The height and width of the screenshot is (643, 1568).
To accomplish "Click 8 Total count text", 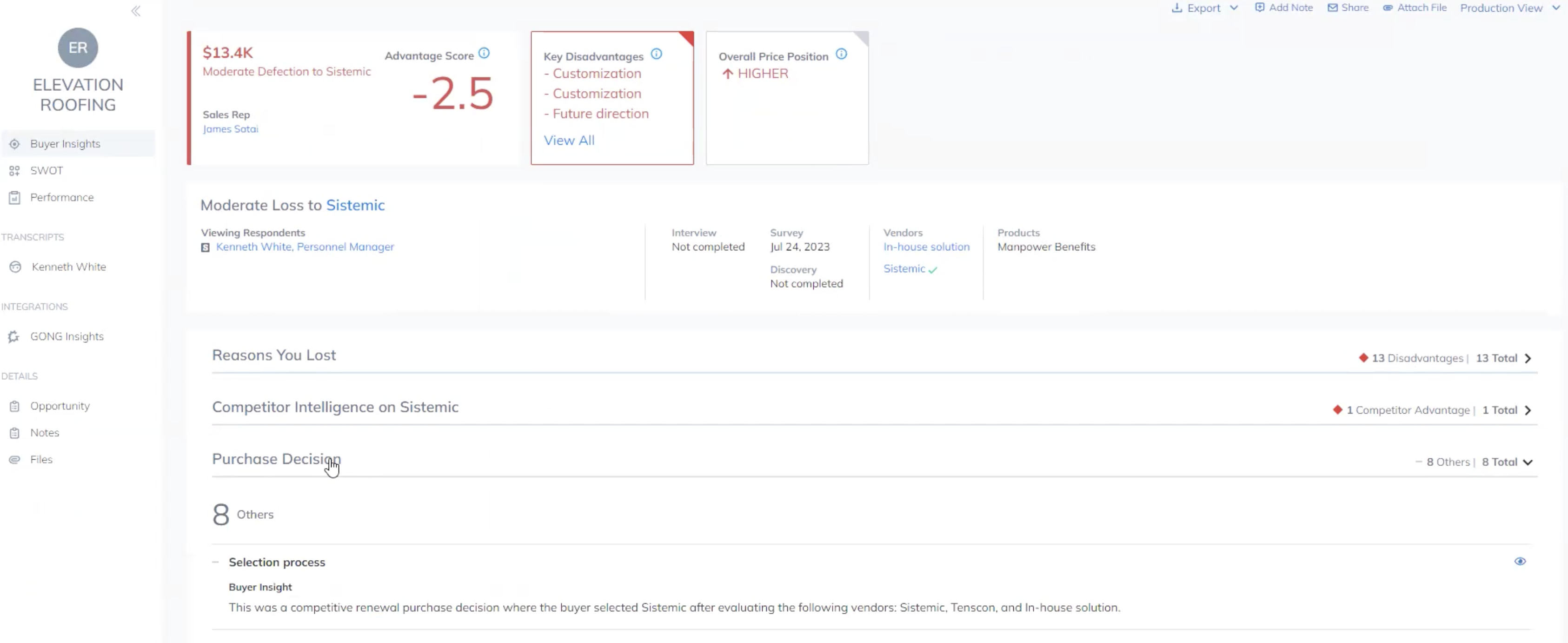I will point(1499,462).
